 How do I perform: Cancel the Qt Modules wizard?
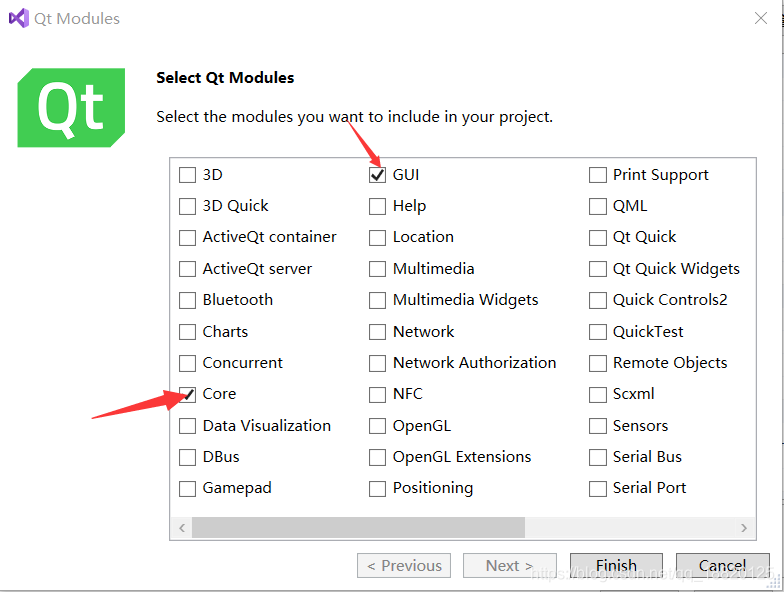click(722, 566)
